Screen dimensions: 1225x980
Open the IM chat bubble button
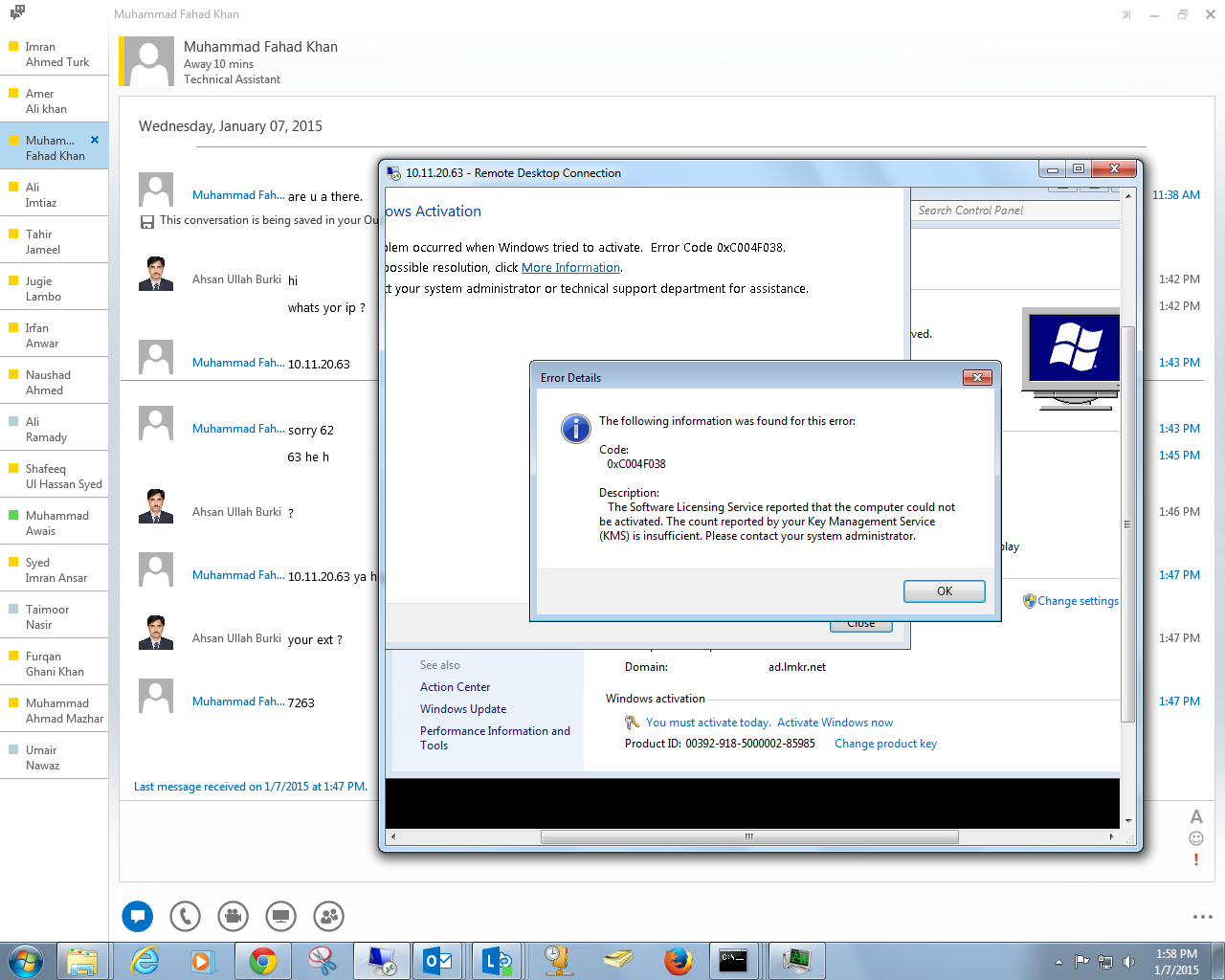[138, 916]
